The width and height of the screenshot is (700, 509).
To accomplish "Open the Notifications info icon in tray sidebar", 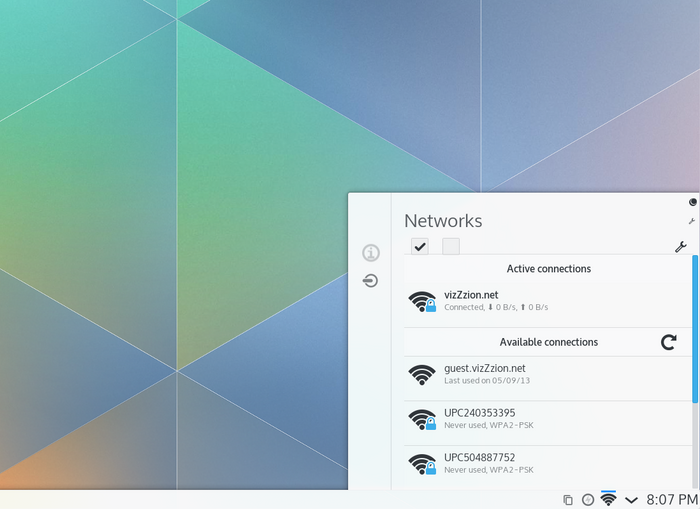I will [x=371, y=253].
